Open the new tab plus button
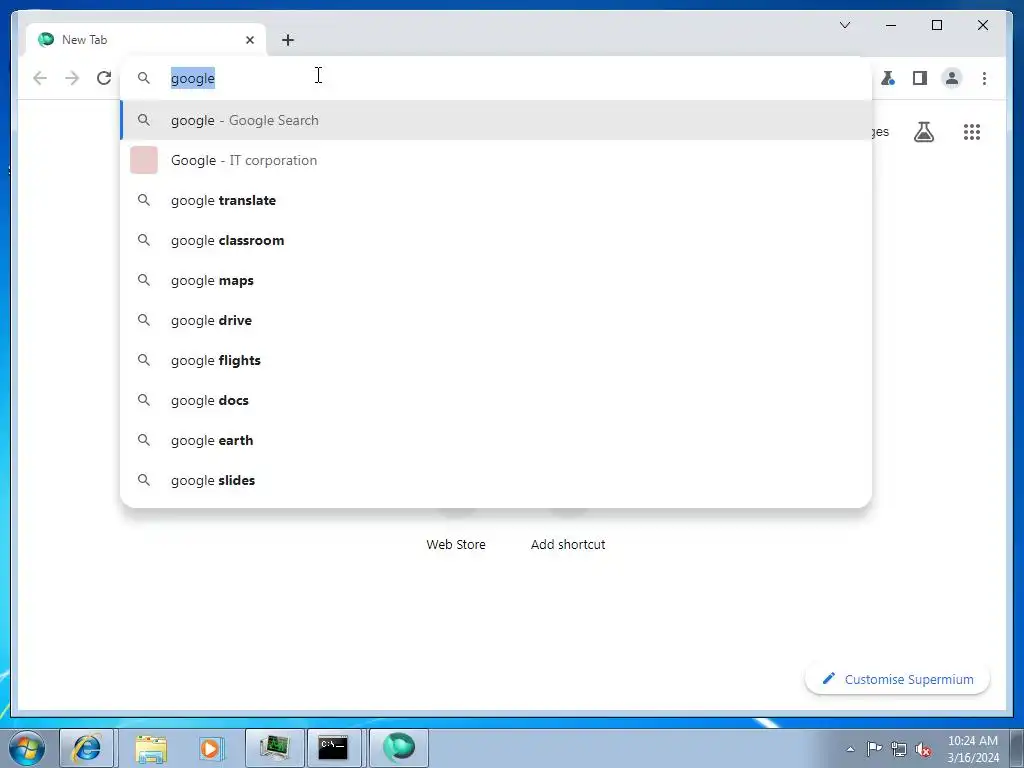The height and width of the screenshot is (768, 1024). click(x=287, y=40)
